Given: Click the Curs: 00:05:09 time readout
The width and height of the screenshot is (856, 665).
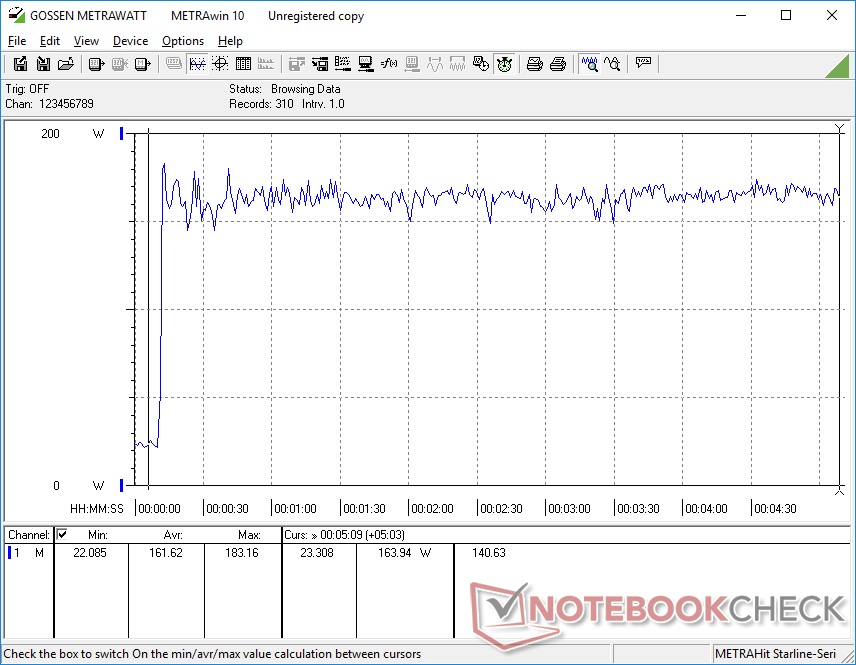Looking at the screenshot, I should point(344,535).
